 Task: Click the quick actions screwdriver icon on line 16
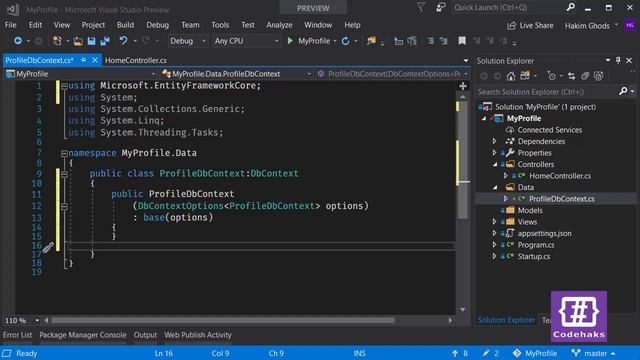coord(48,247)
